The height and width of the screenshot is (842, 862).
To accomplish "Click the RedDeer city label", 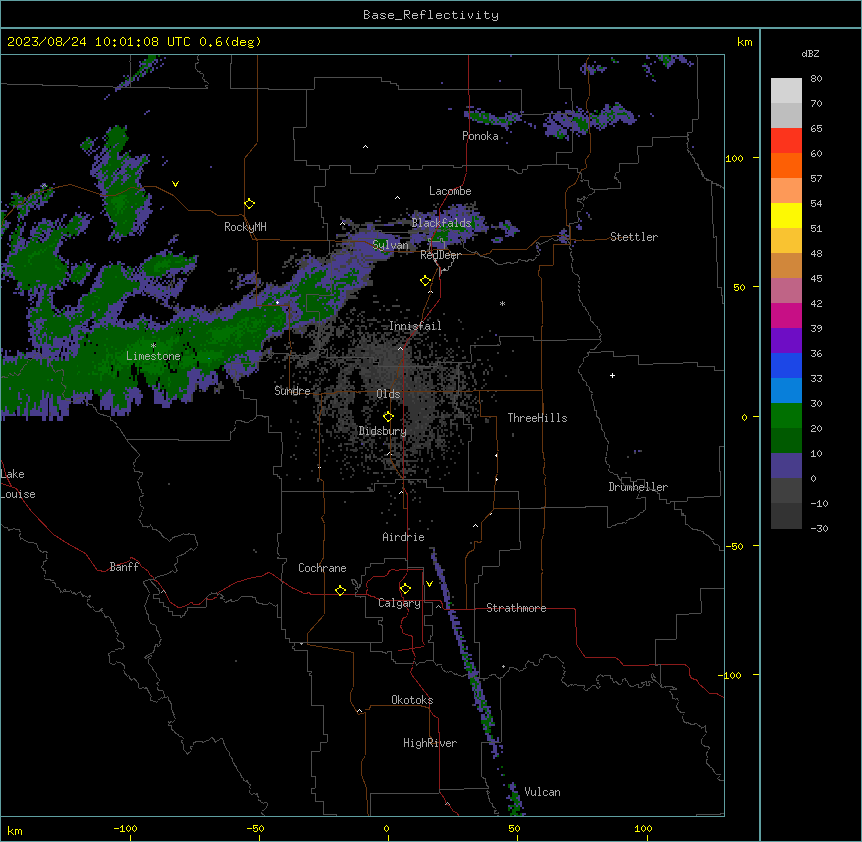I will 440,255.
